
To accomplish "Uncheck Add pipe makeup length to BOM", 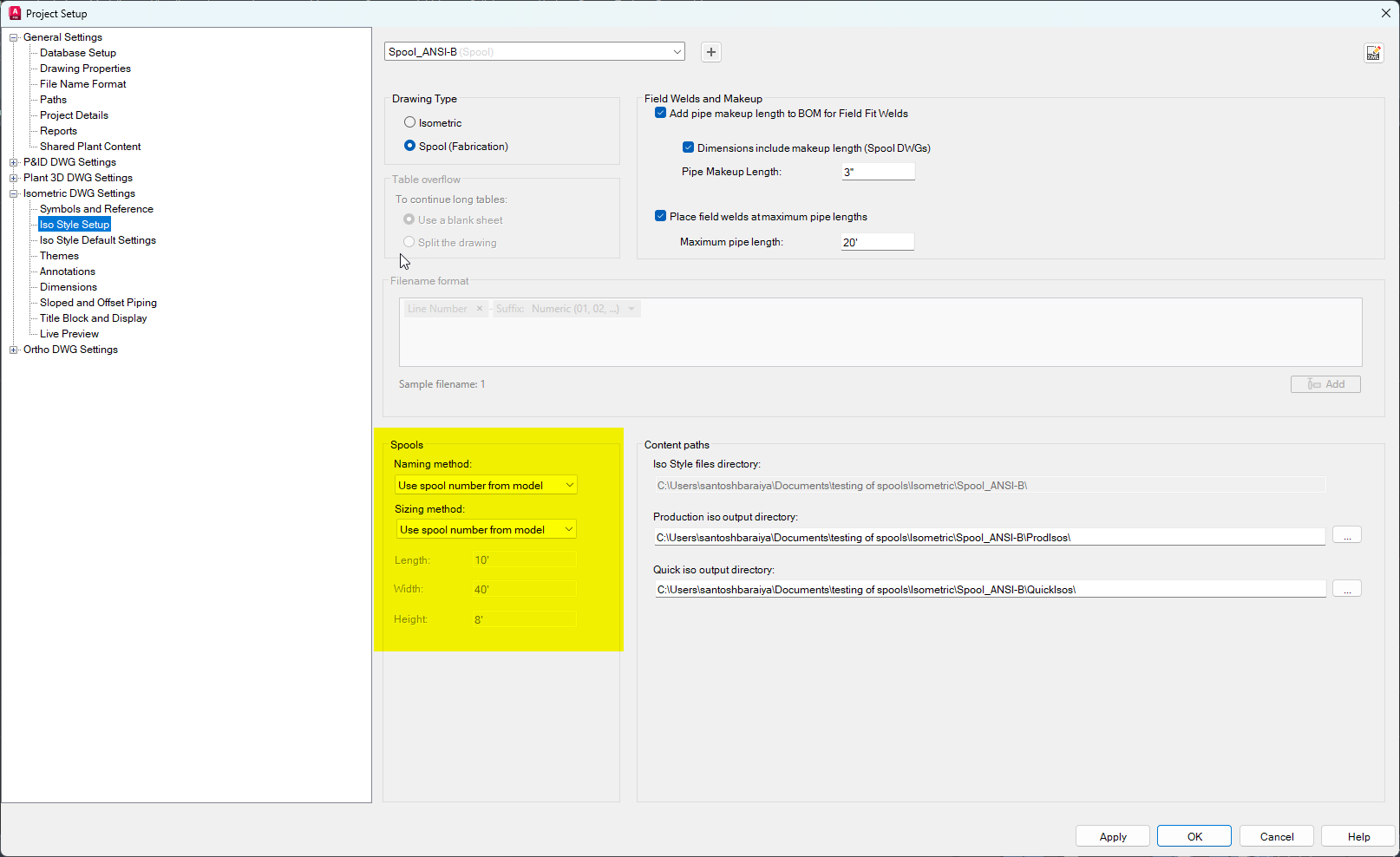I will (660, 113).
